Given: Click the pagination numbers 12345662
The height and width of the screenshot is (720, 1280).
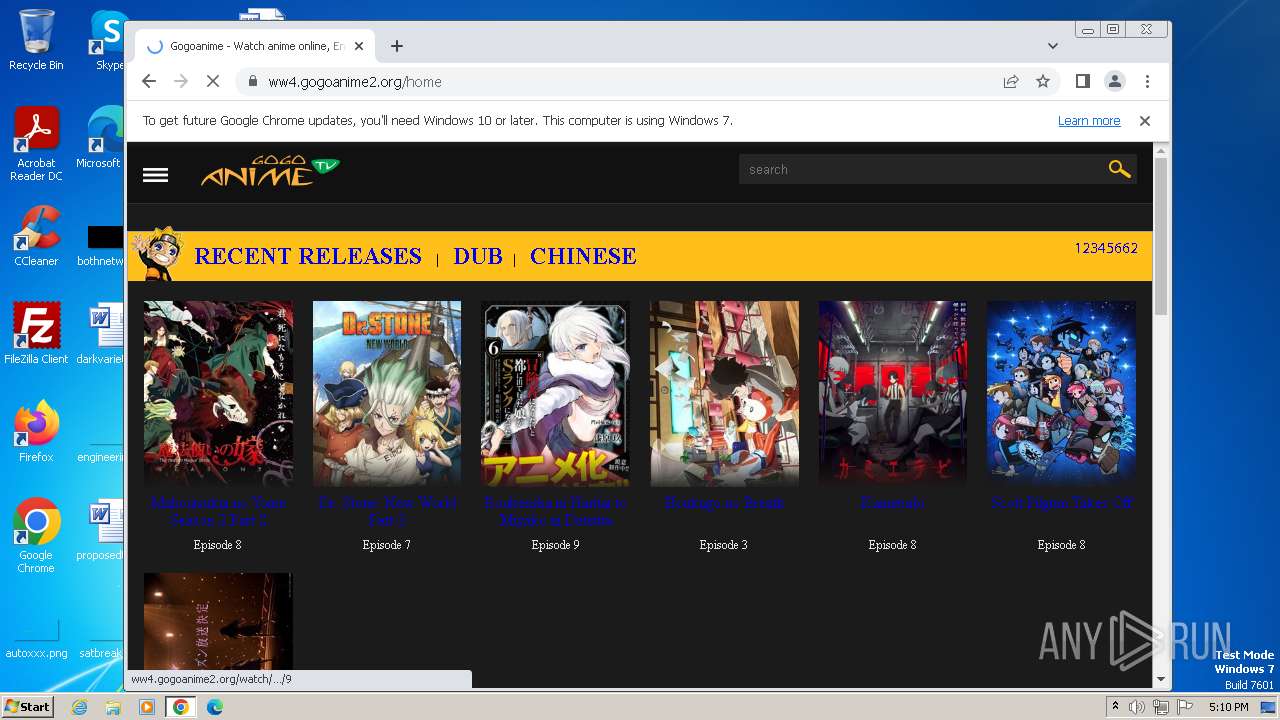Looking at the screenshot, I should click(1106, 248).
